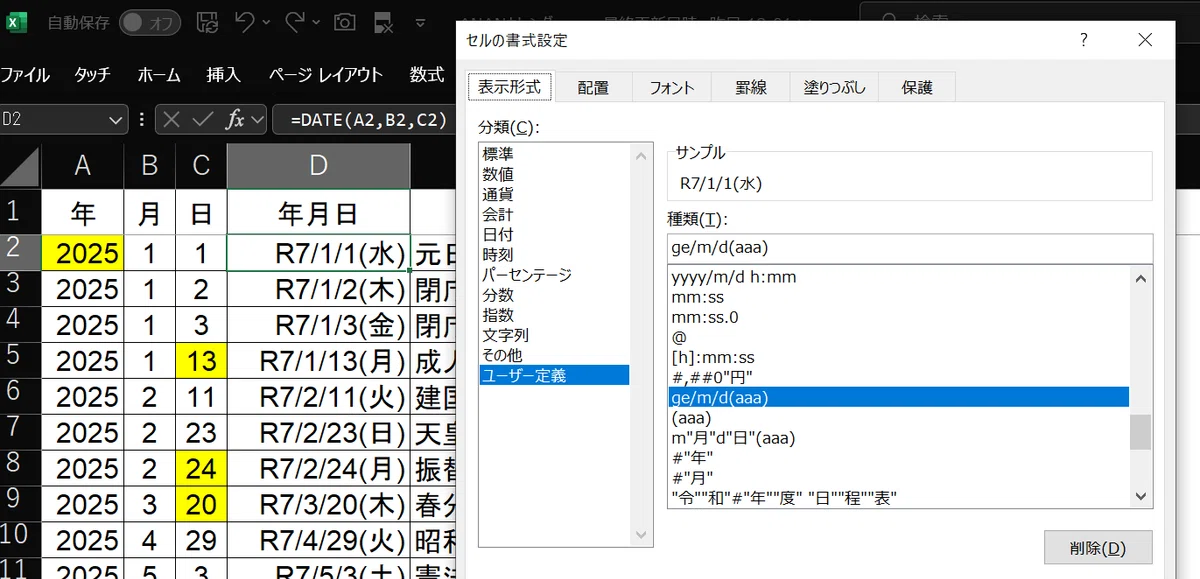
Task: Select column A header
Action: (x=82, y=166)
